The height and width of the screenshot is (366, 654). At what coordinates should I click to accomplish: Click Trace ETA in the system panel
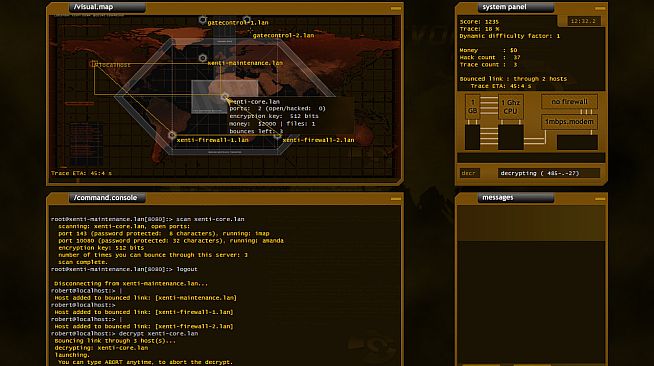501,86
